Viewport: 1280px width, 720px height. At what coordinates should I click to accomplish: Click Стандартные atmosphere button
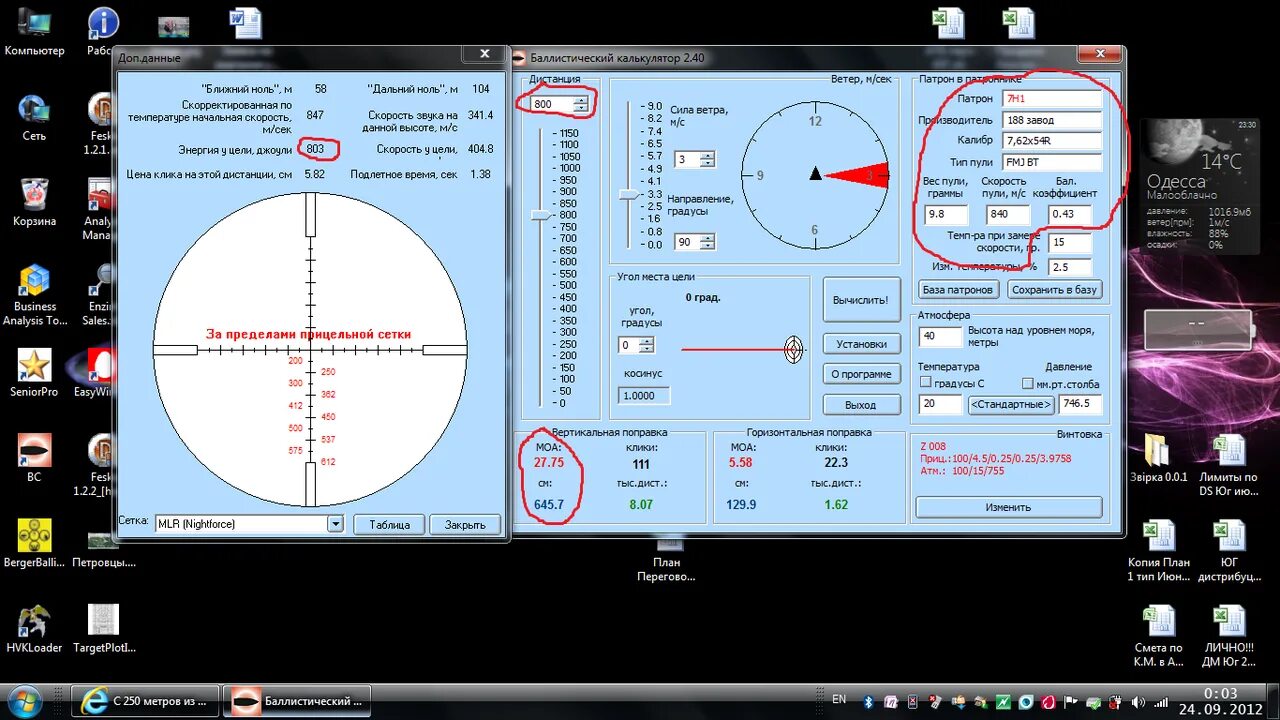click(1011, 404)
